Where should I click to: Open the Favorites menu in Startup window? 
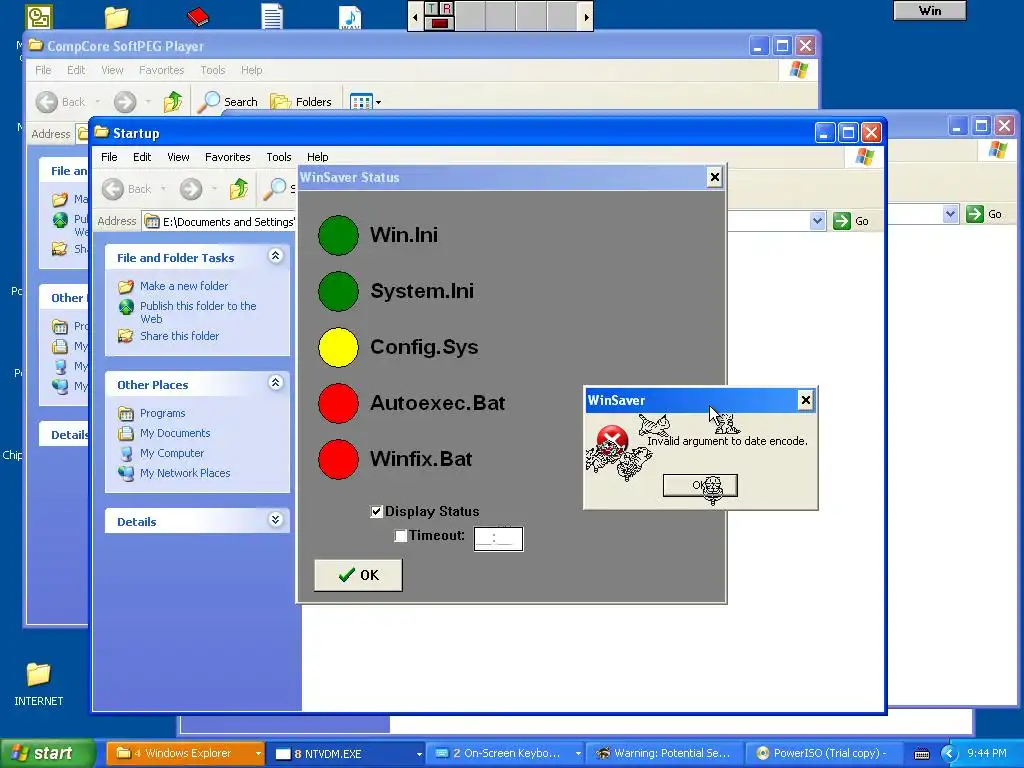pos(227,157)
